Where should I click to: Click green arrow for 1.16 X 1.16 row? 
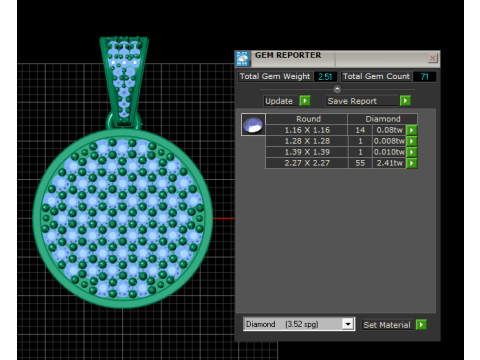(412, 130)
